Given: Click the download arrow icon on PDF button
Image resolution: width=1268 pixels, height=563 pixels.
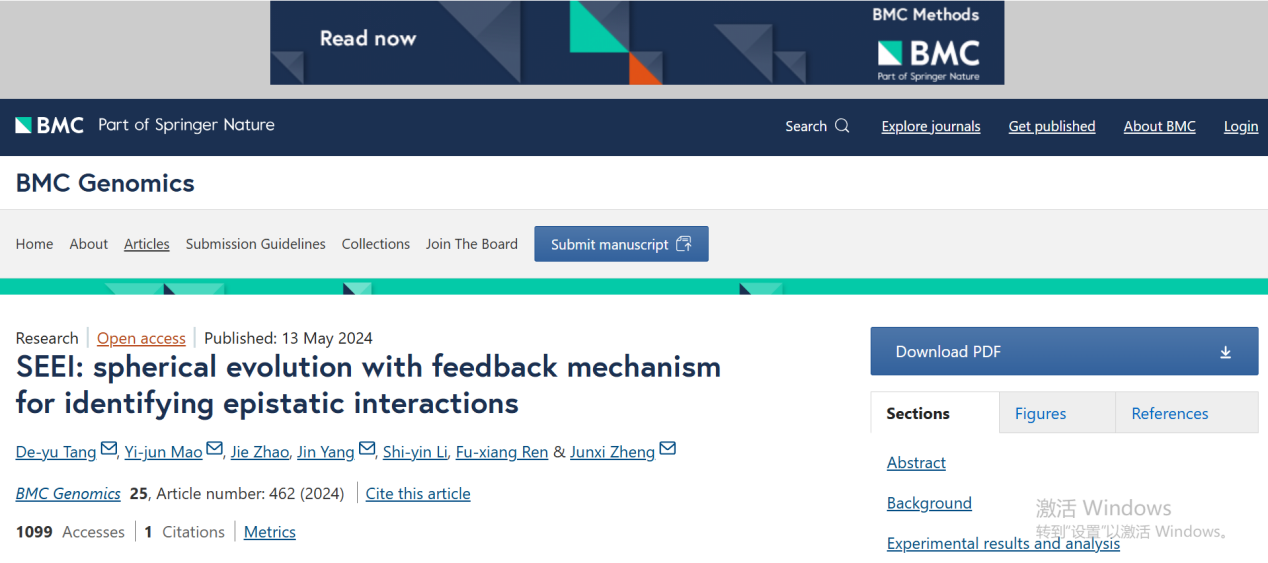Looking at the screenshot, I should (1225, 352).
